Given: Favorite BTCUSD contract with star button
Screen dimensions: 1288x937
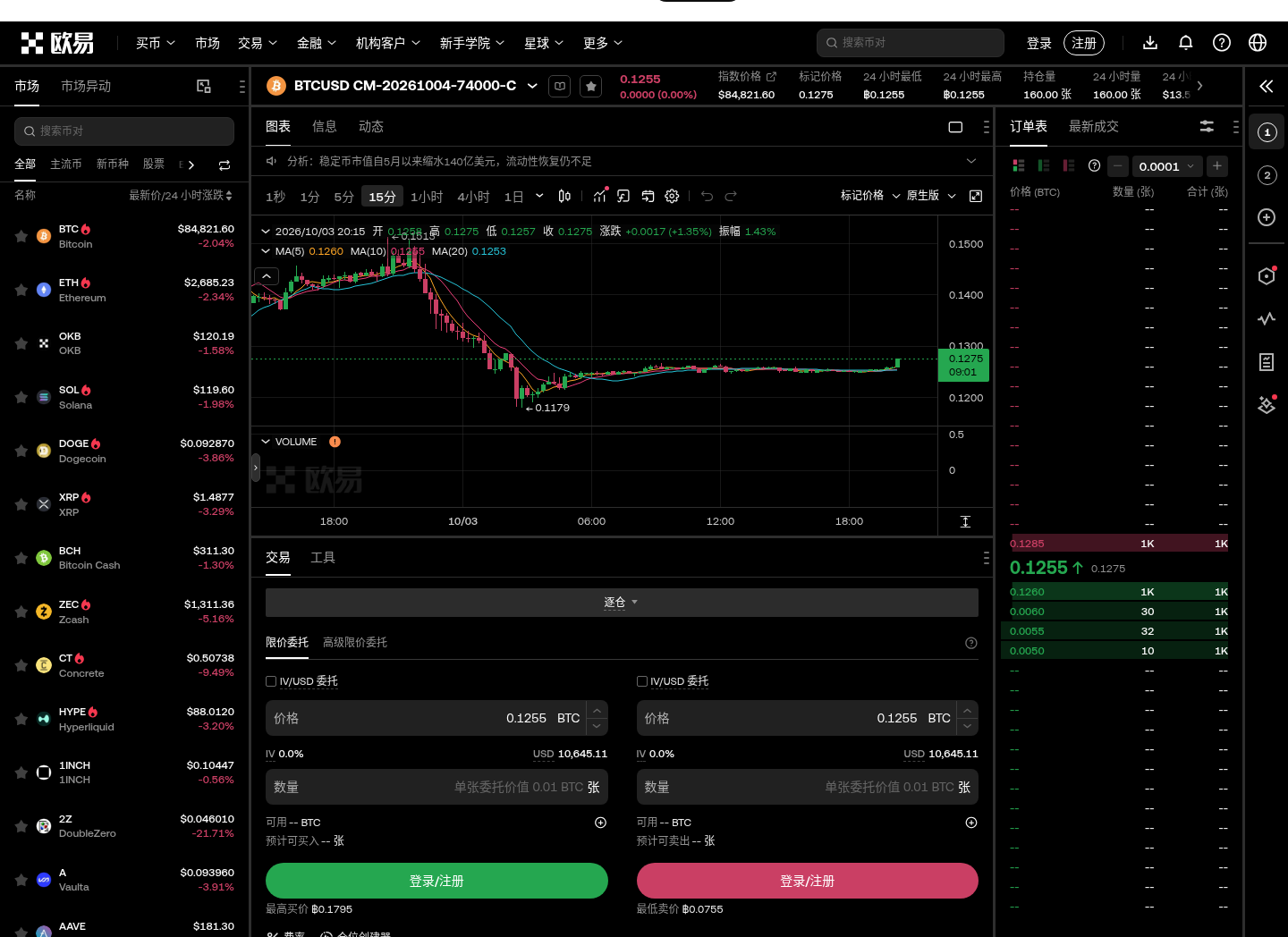Looking at the screenshot, I should (x=591, y=86).
